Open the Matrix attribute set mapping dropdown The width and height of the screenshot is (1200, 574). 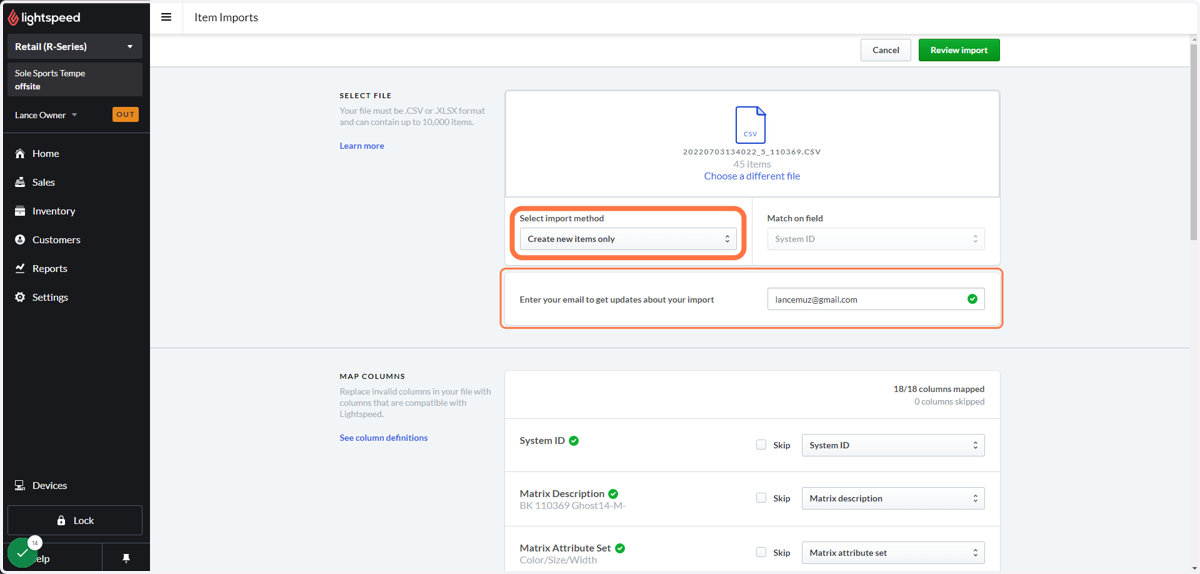(x=893, y=552)
